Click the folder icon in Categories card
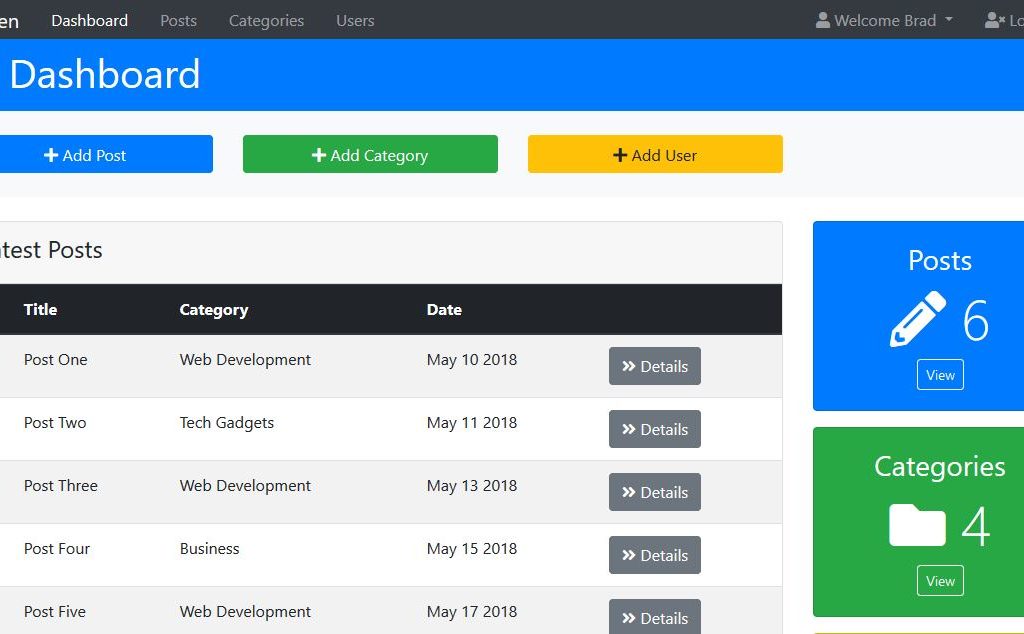The height and width of the screenshot is (634, 1024). (917, 525)
